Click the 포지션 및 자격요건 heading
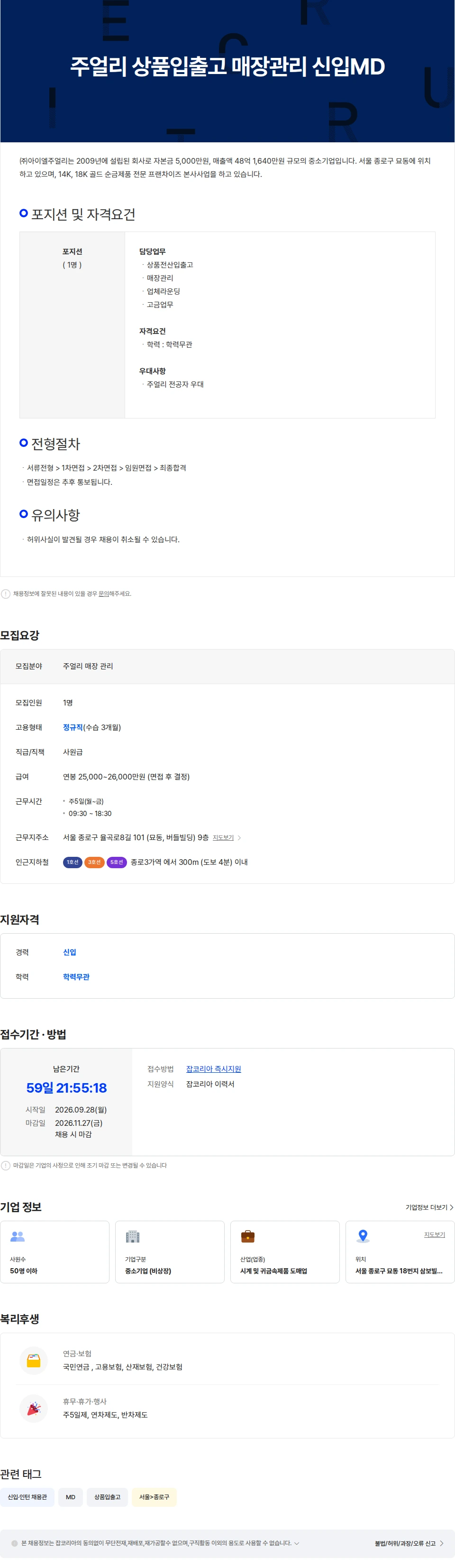Screen dimensions: 455x1568 click(83, 214)
